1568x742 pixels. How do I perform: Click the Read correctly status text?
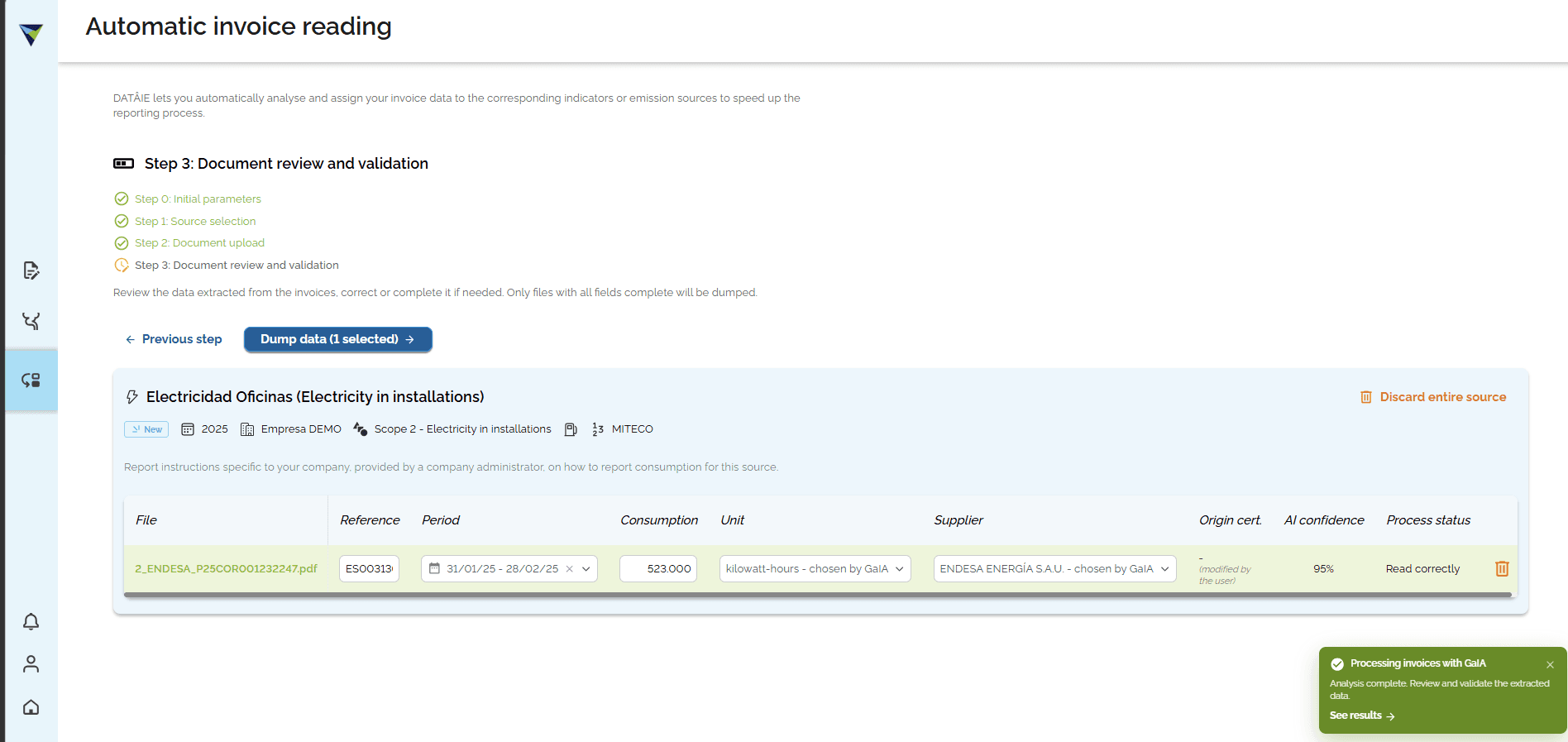(1422, 569)
